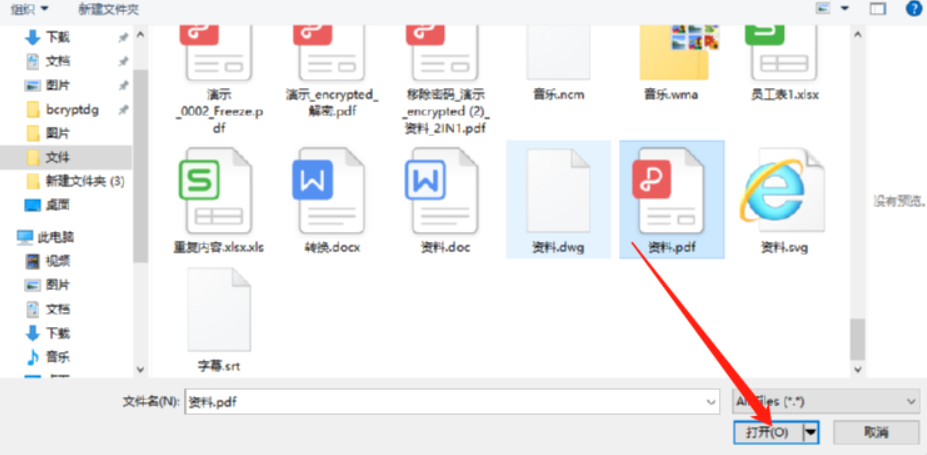Click the 打开(O) button
Image resolution: width=927 pixels, height=455 pixels.
[x=768, y=433]
